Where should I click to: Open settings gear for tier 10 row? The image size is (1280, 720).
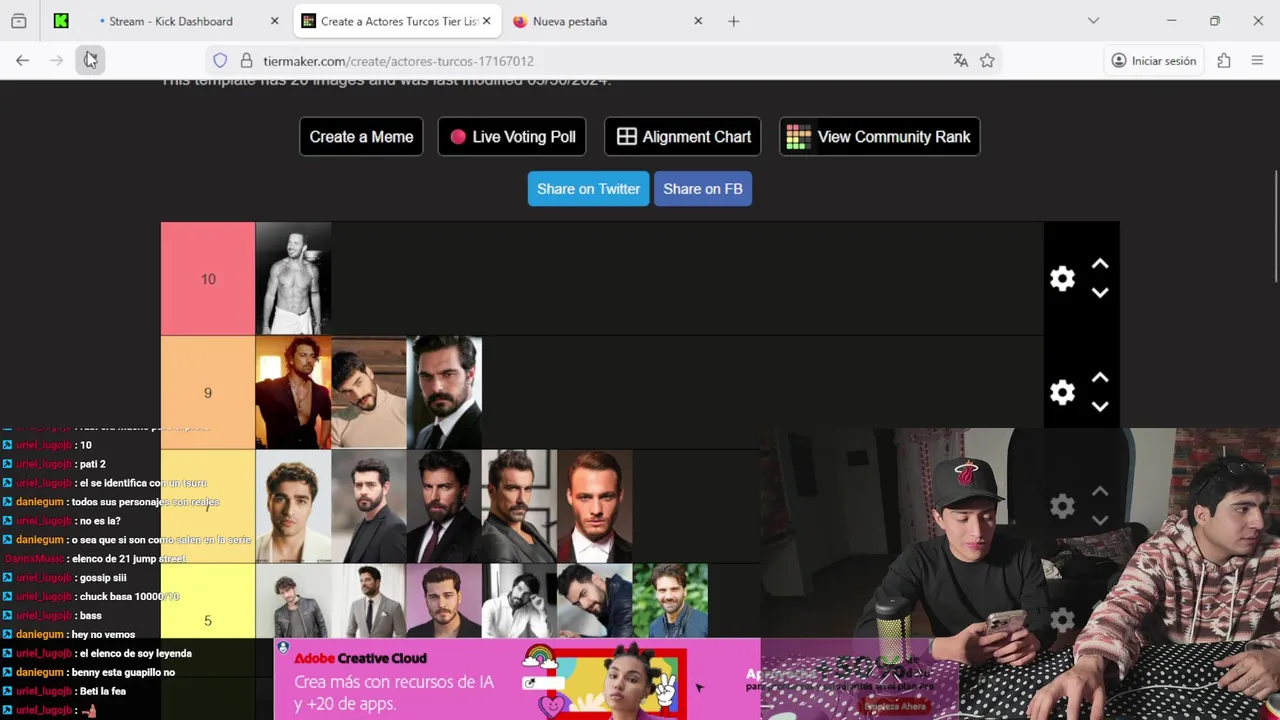(1062, 279)
